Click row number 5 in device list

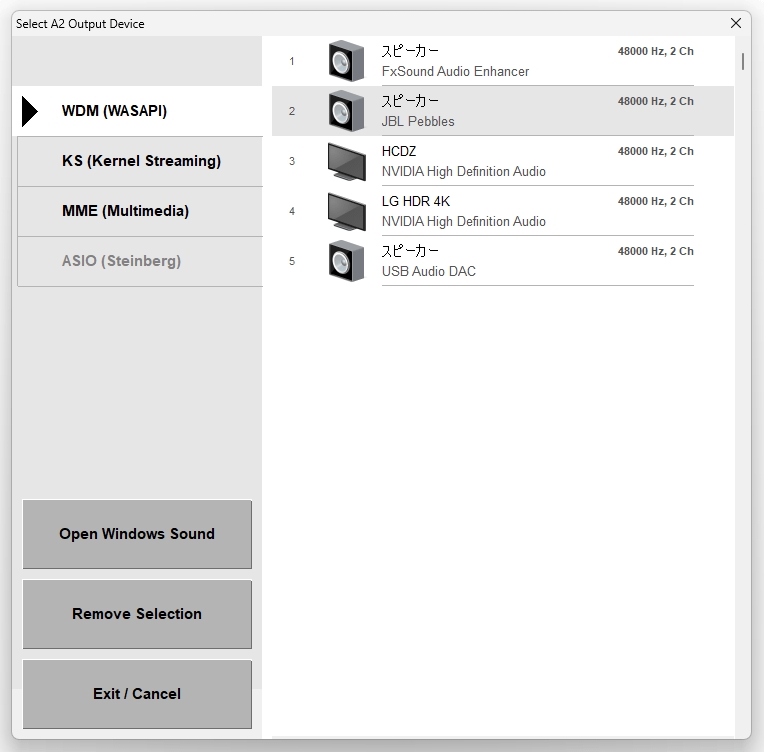point(292,261)
